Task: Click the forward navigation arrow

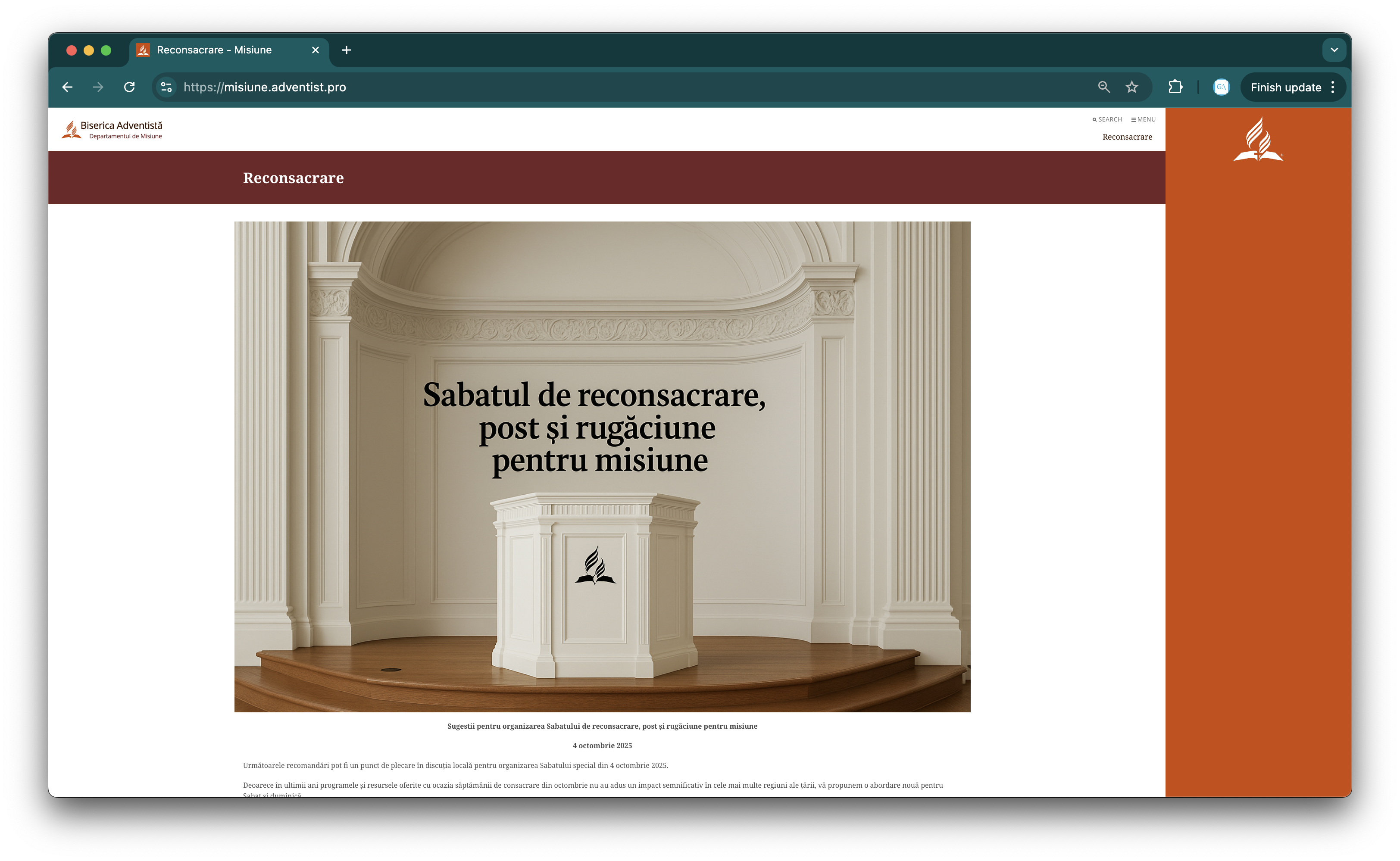Action: pyautogui.click(x=98, y=87)
